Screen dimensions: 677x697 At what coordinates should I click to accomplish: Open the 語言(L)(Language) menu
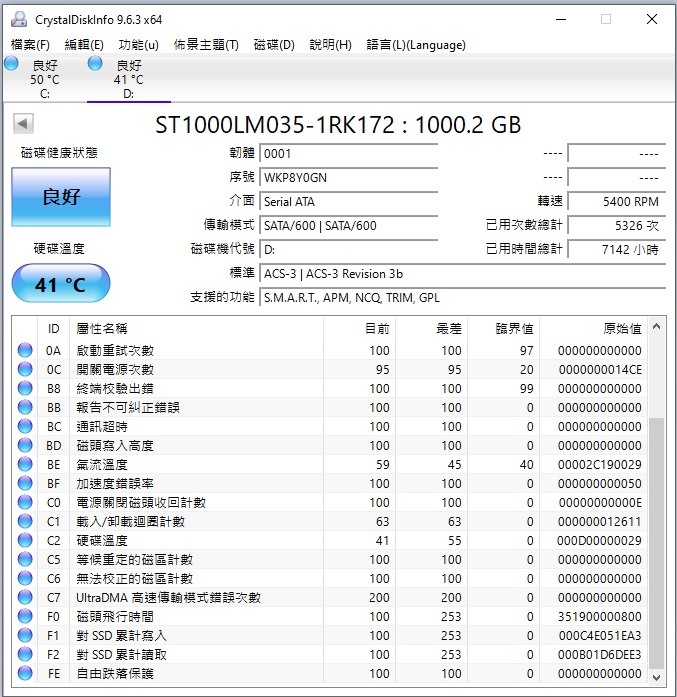pyautogui.click(x=416, y=45)
